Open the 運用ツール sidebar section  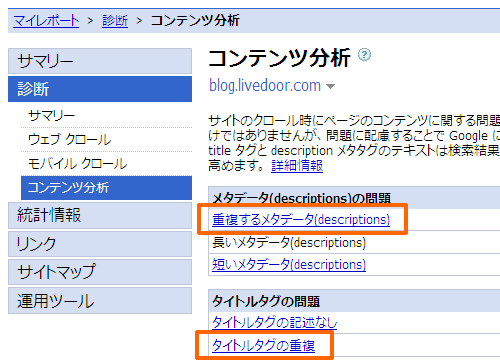100,300
